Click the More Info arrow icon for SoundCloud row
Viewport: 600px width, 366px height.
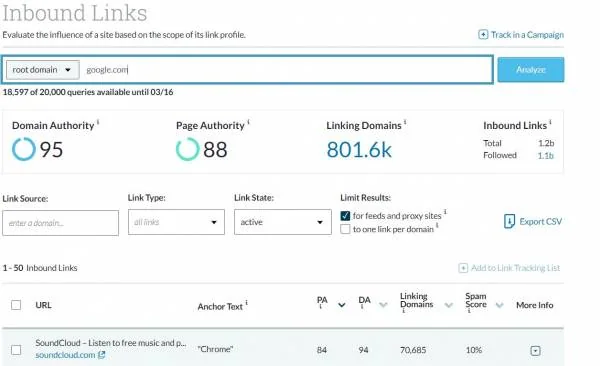click(535, 350)
